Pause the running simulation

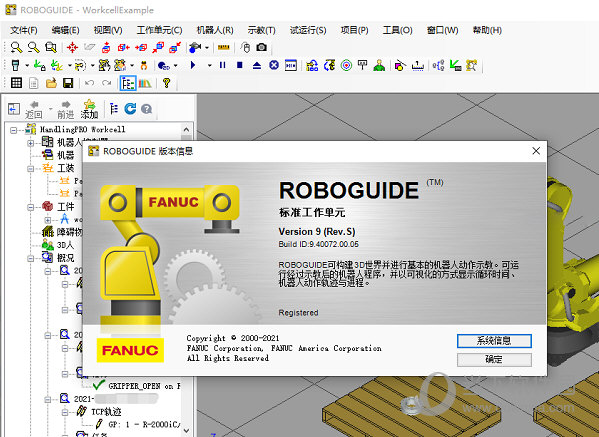point(222,65)
